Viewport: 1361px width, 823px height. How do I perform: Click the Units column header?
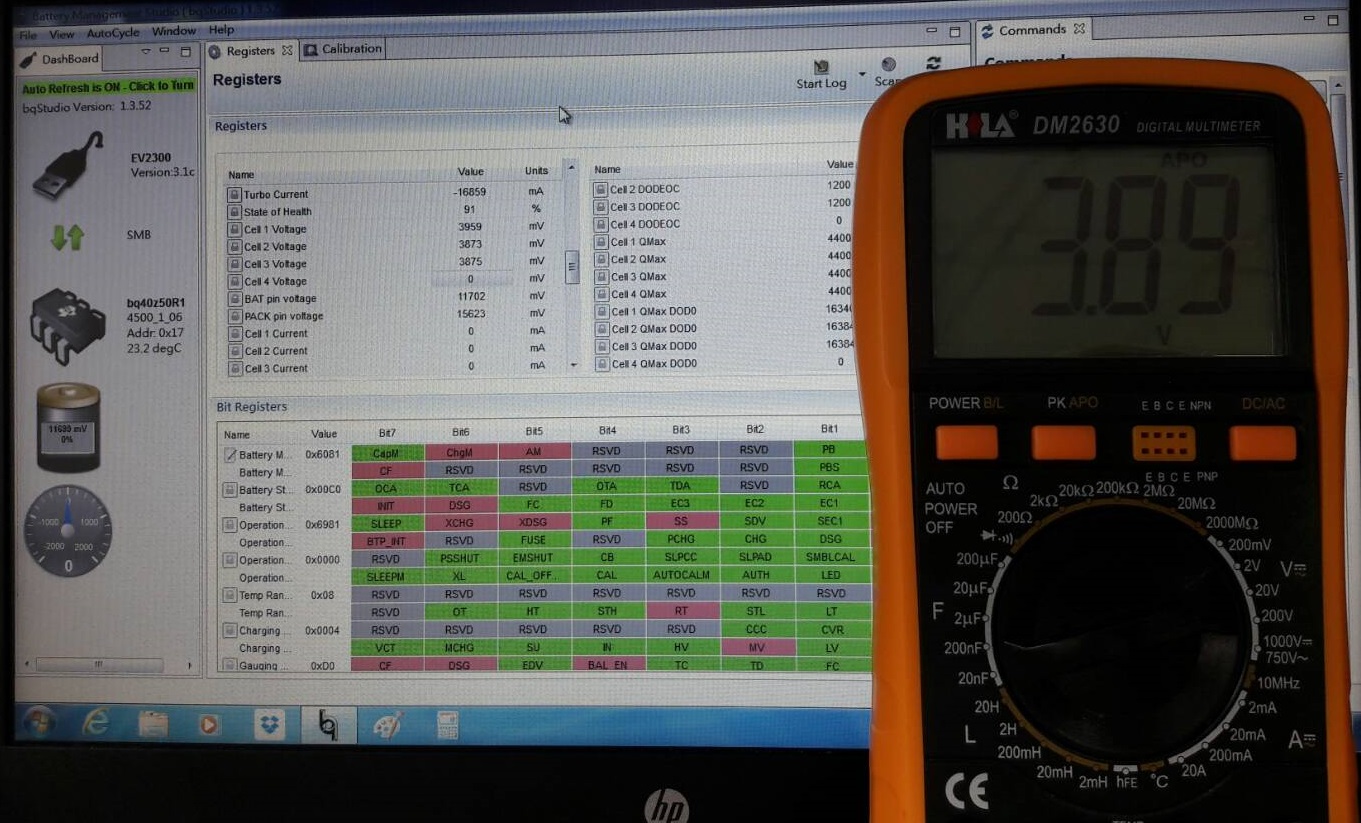[537, 171]
